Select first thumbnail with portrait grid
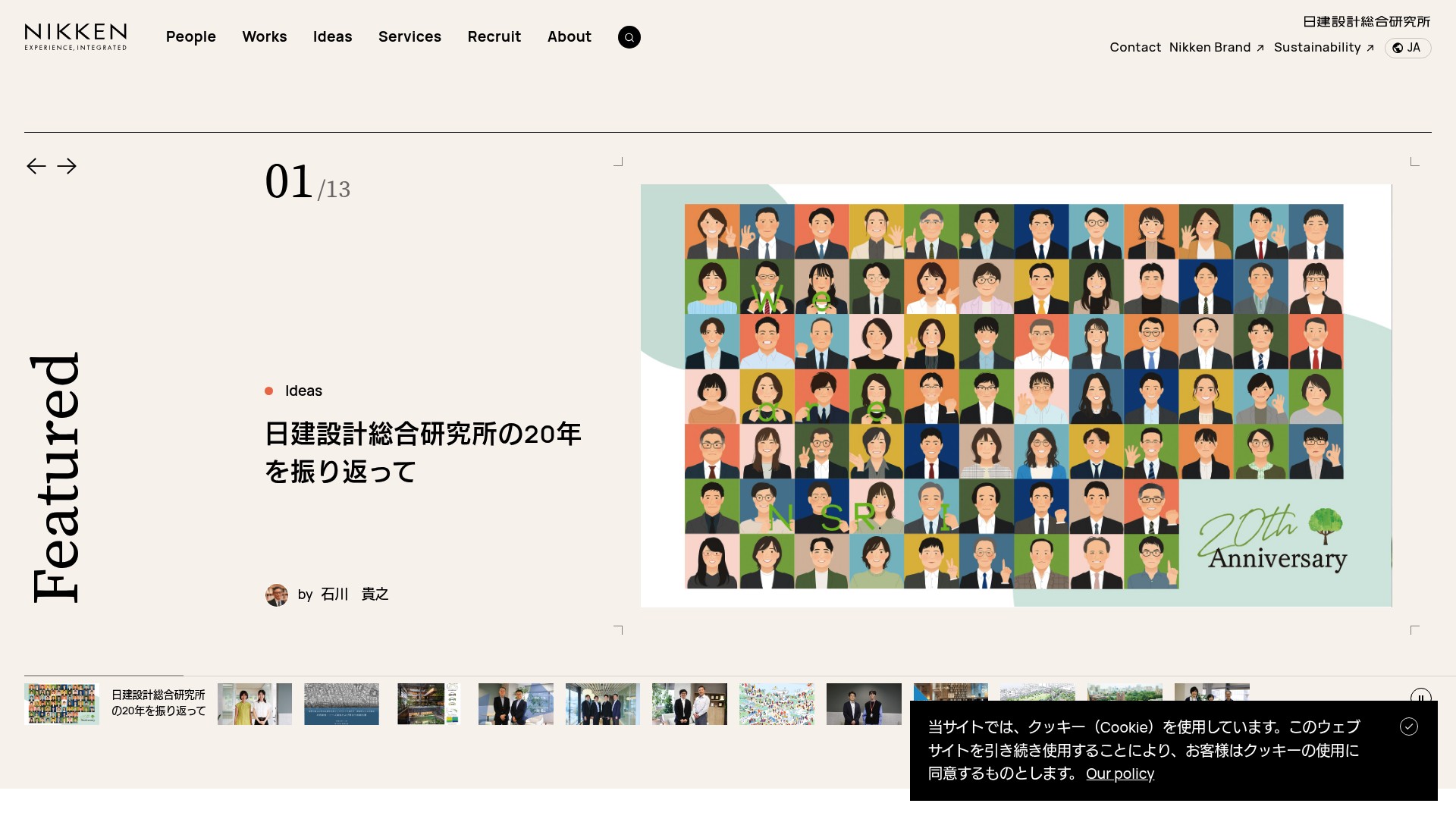The width and height of the screenshot is (1456, 819). [x=61, y=704]
